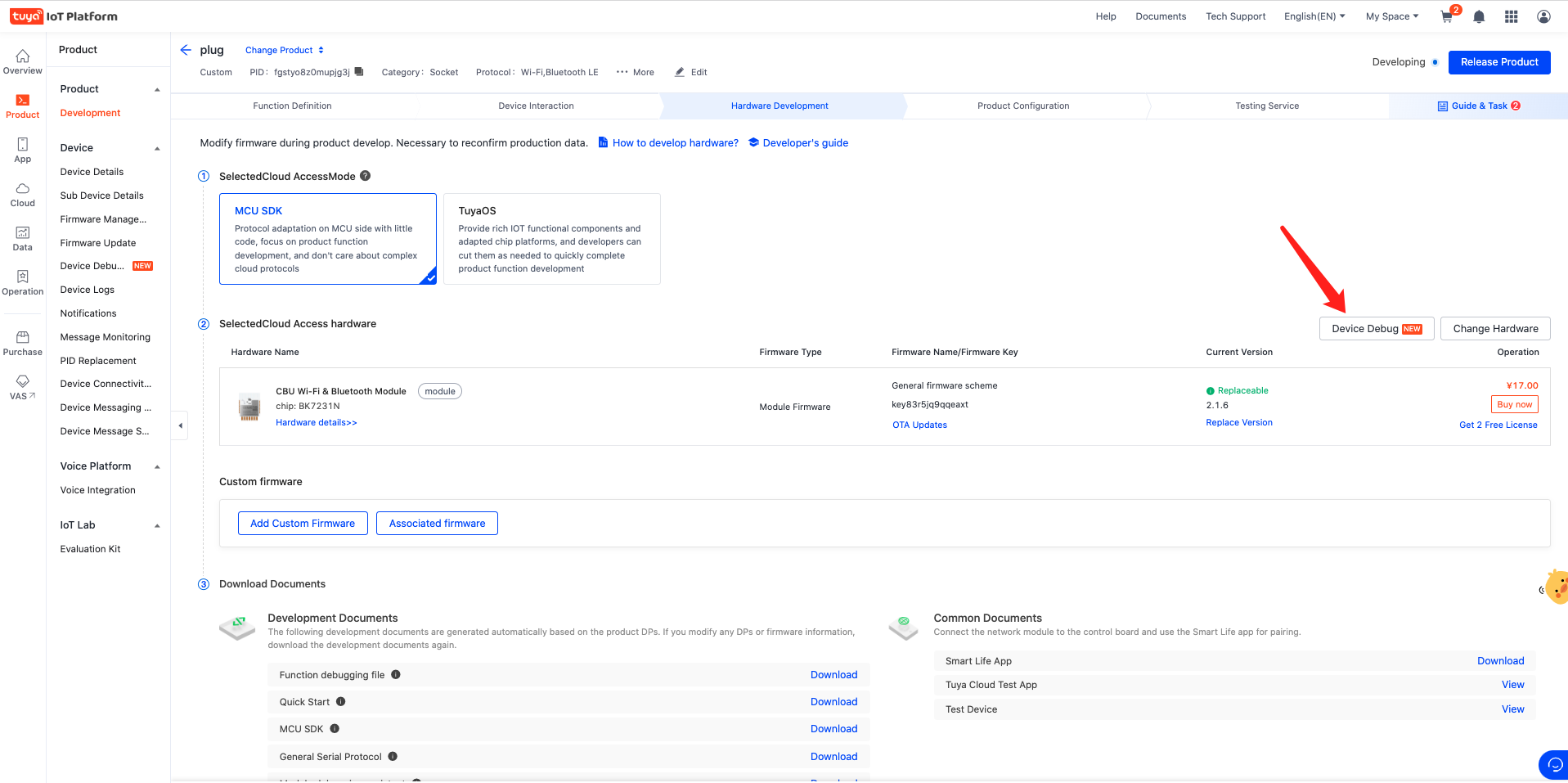Click info icon beside Function debugging file
1568x783 pixels.
(x=396, y=675)
